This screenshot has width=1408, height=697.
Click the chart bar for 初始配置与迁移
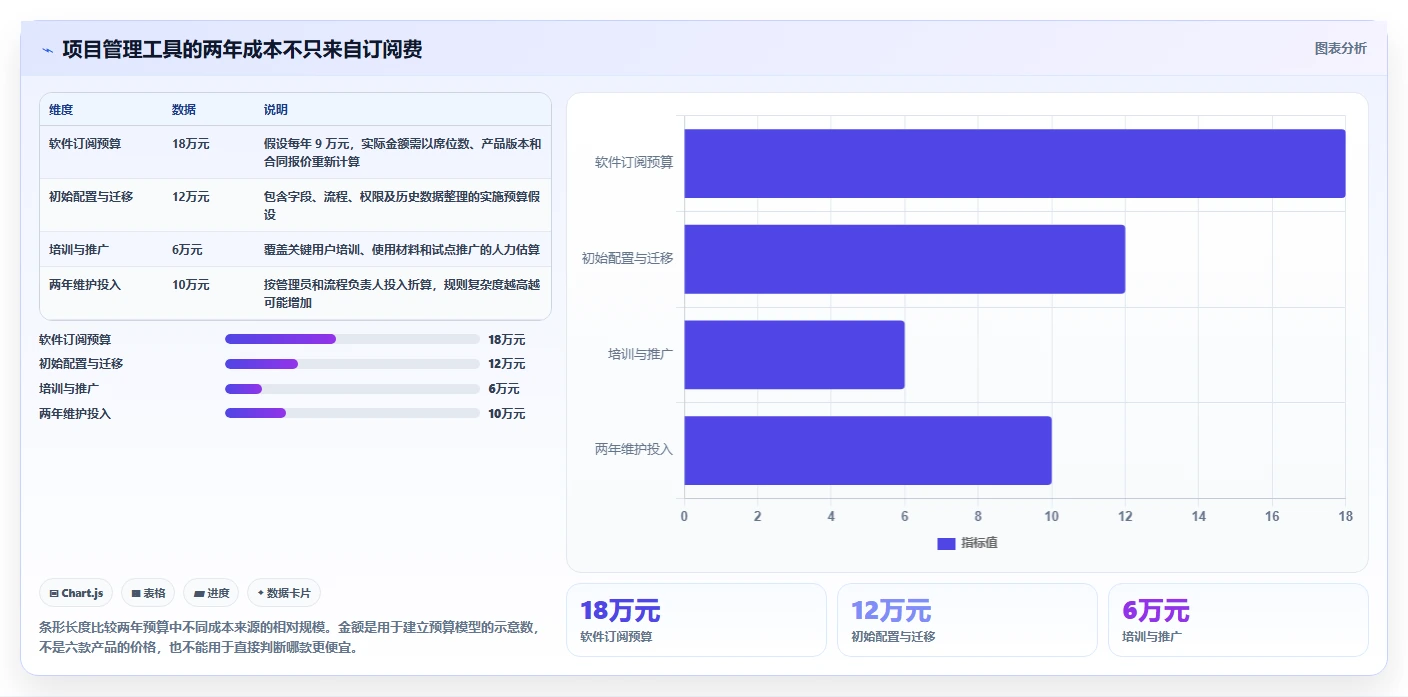pos(904,259)
